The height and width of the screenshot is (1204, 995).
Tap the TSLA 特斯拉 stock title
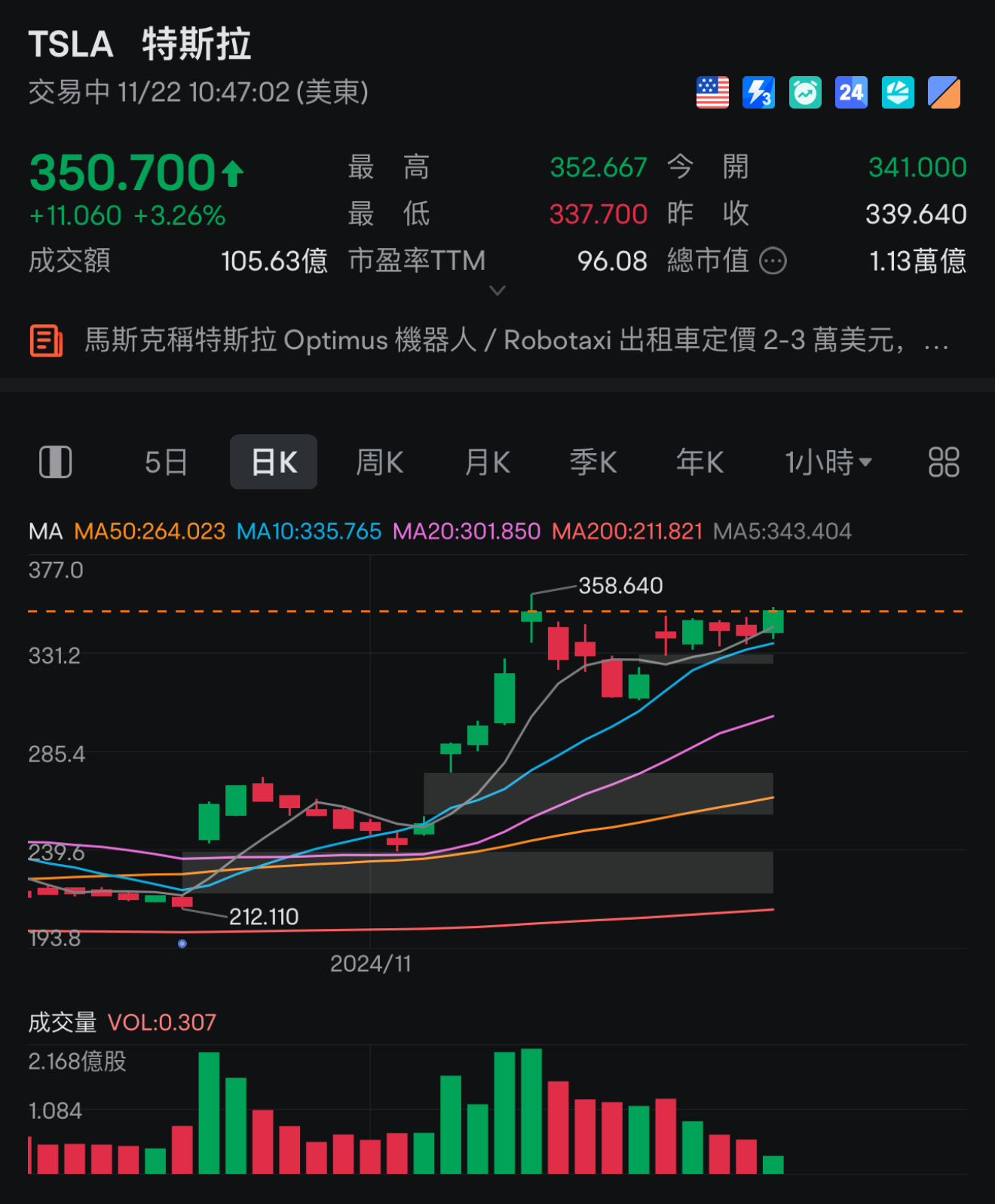coord(139,44)
